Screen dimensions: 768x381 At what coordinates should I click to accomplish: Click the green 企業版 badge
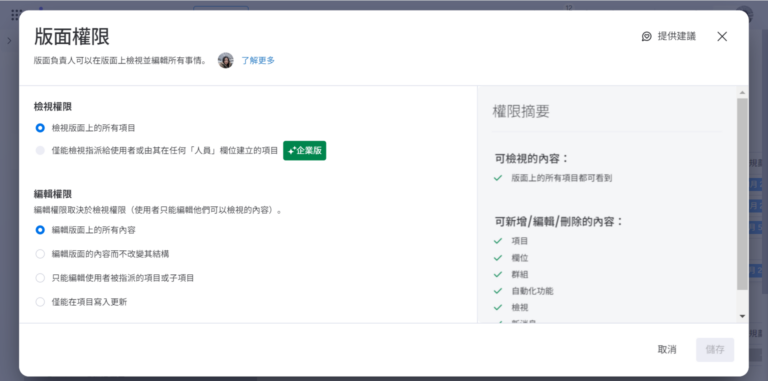coord(305,150)
